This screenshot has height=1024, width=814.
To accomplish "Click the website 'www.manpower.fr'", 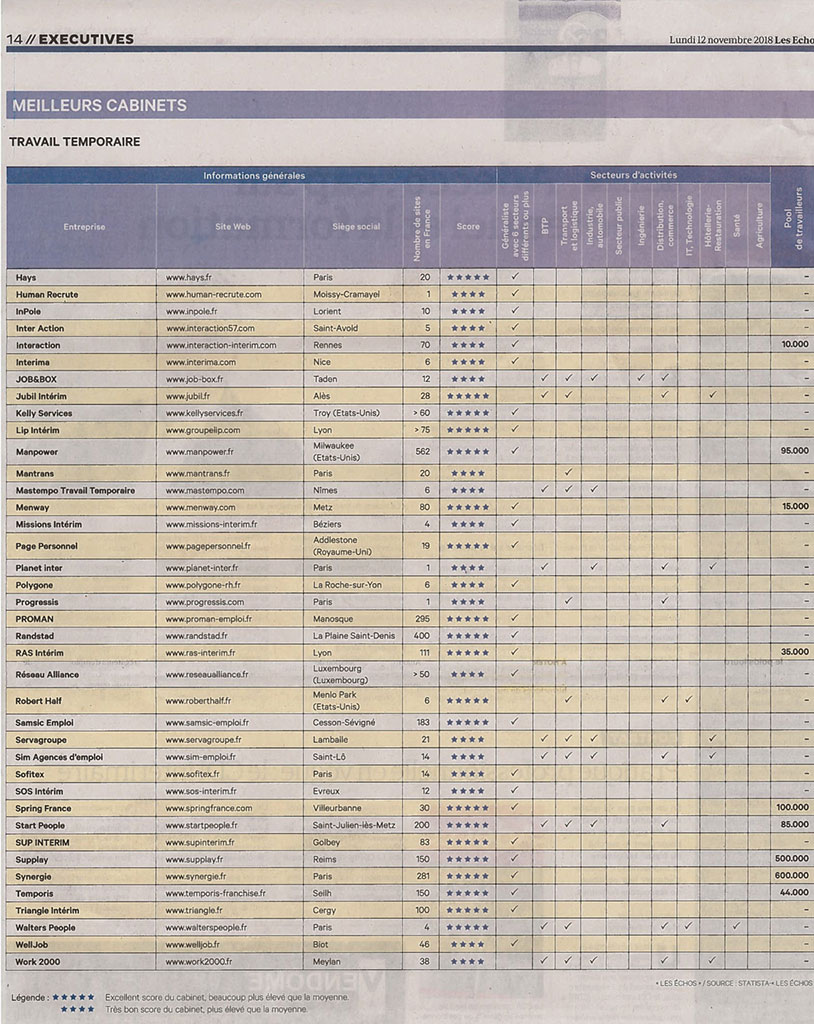I will coord(200,452).
